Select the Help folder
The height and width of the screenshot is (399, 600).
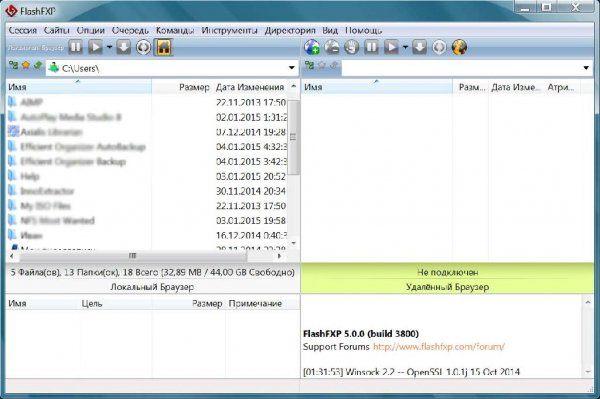tap(30, 176)
